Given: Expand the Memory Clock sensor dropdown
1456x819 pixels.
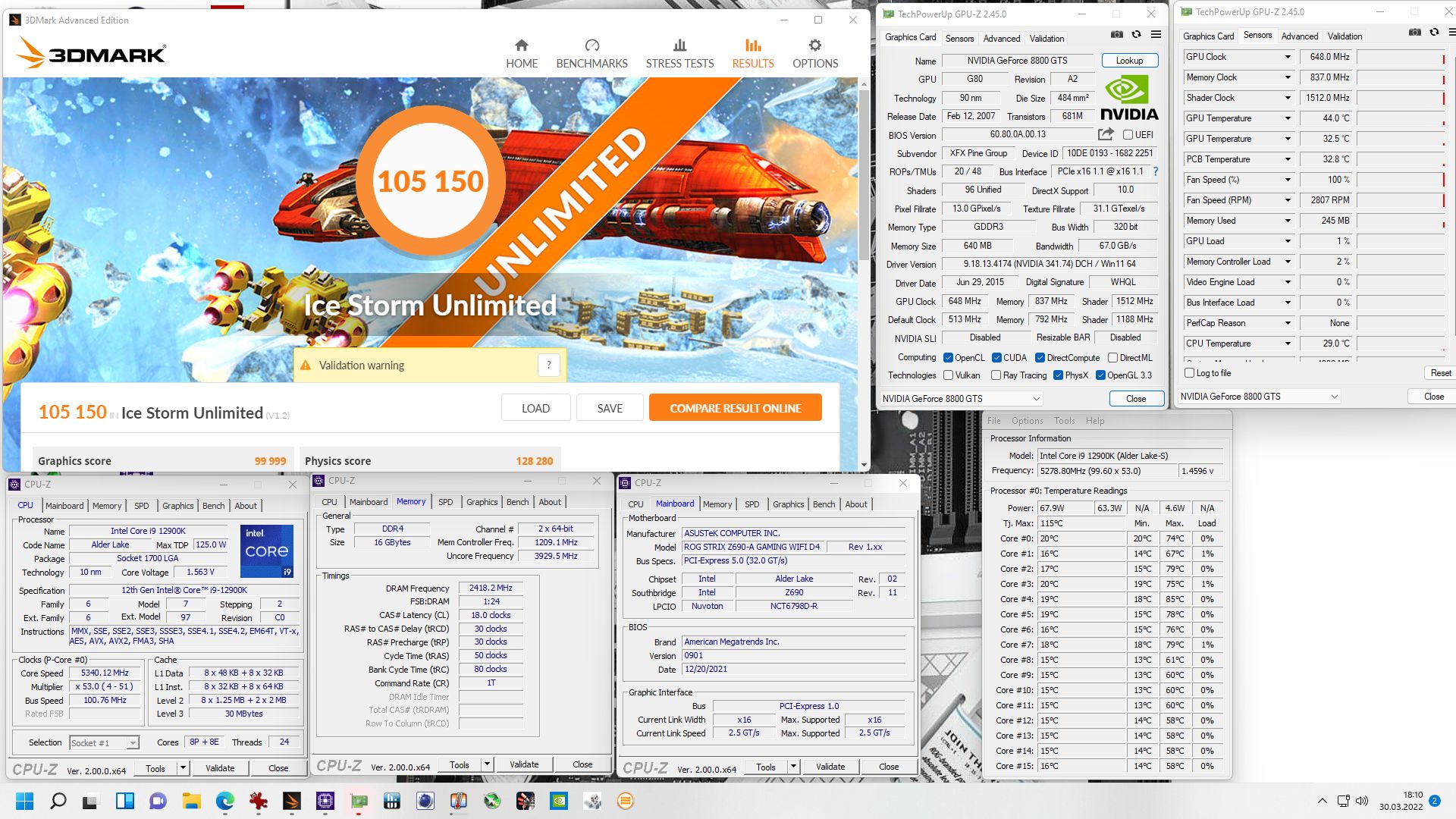Looking at the screenshot, I should 1288,77.
